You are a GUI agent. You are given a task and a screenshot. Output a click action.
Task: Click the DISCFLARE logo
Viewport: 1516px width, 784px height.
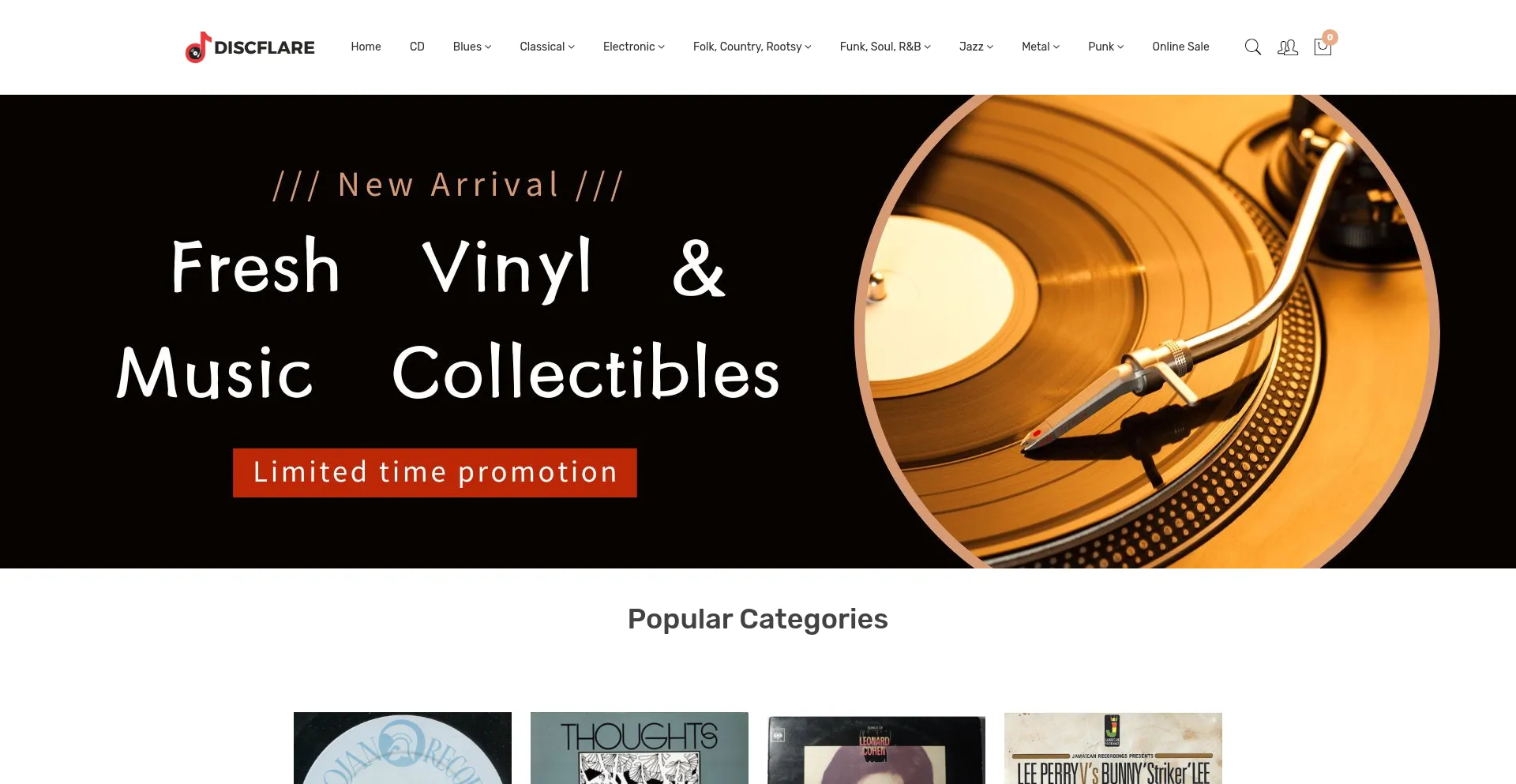click(250, 47)
